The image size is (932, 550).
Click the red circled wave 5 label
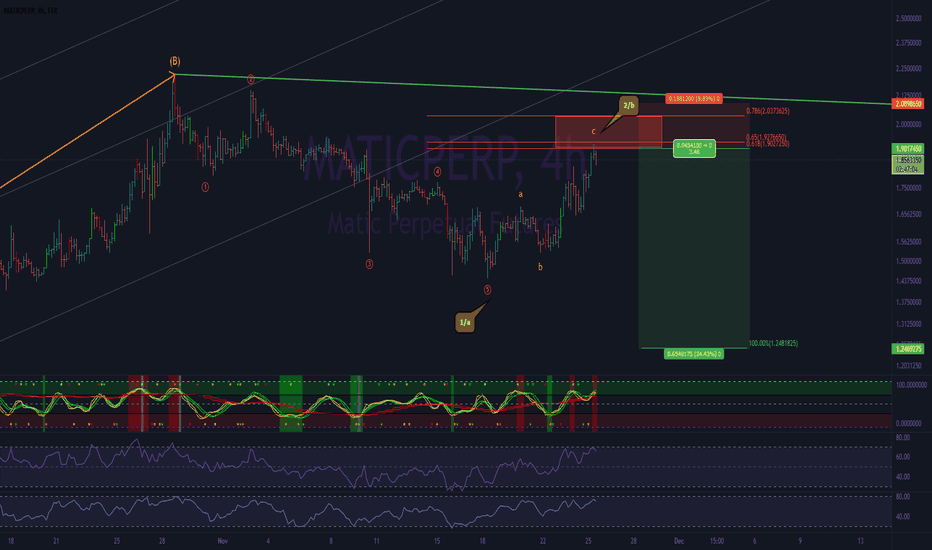[x=487, y=290]
